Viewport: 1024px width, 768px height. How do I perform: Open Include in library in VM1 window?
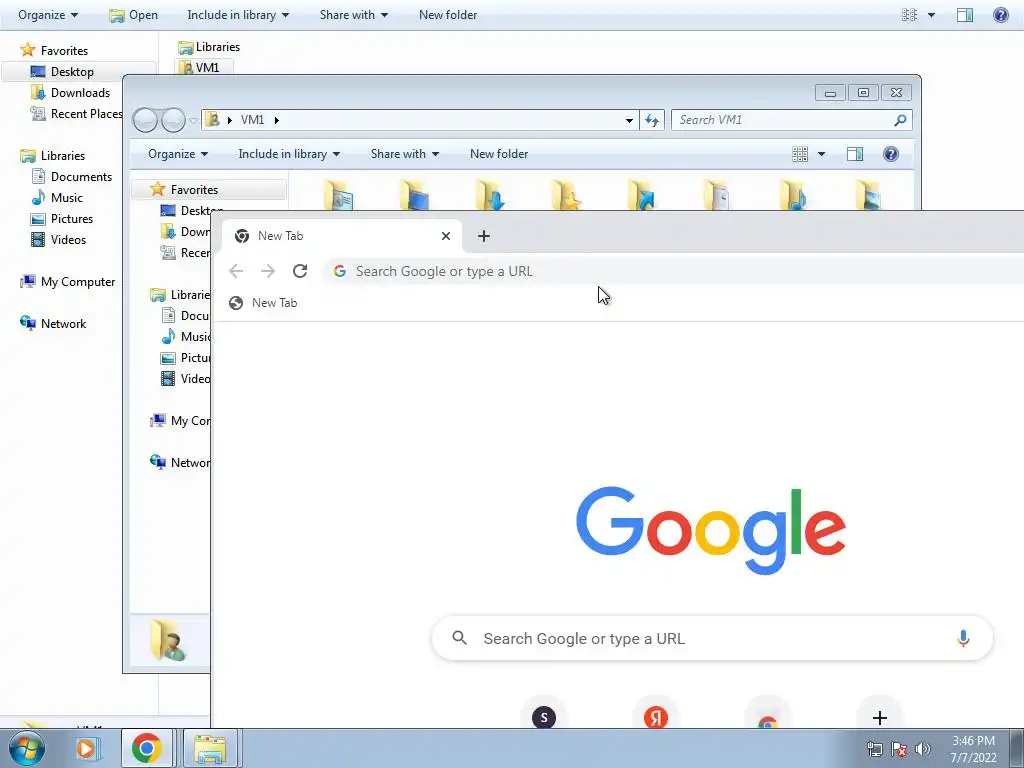click(x=289, y=154)
